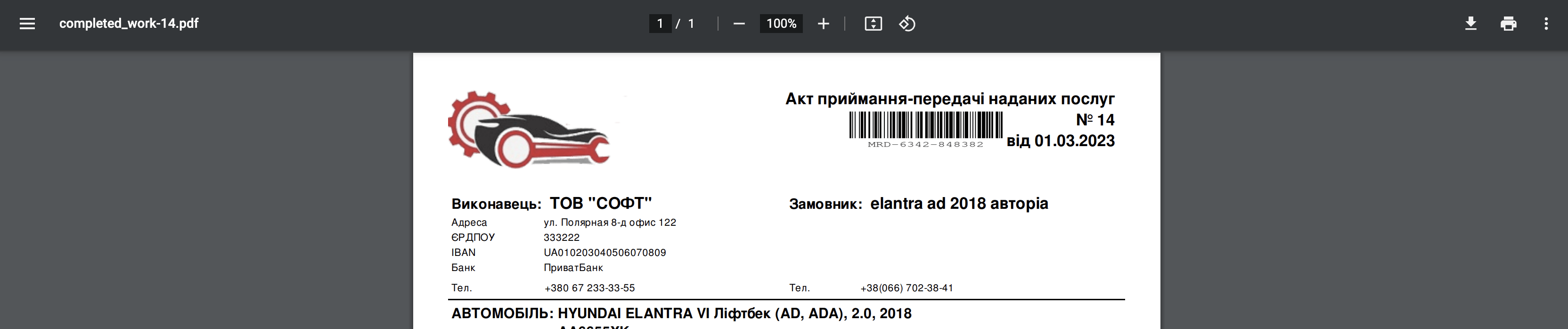
Task: Click the car repair logo image
Action: 528,130
